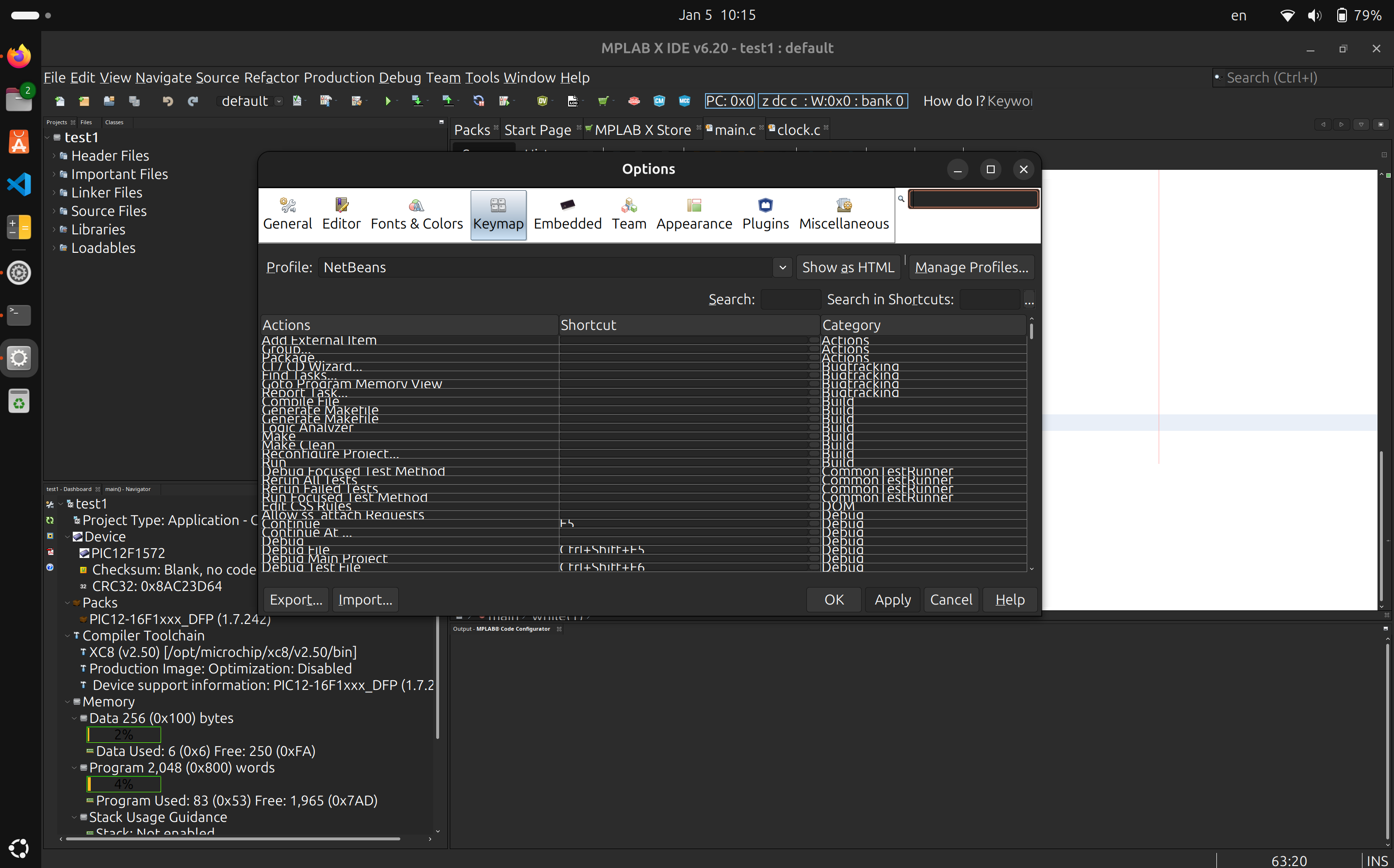Open the Data Visualizer DV icon
Viewport: 1394px width, 868px height.
(x=542, y=101)
